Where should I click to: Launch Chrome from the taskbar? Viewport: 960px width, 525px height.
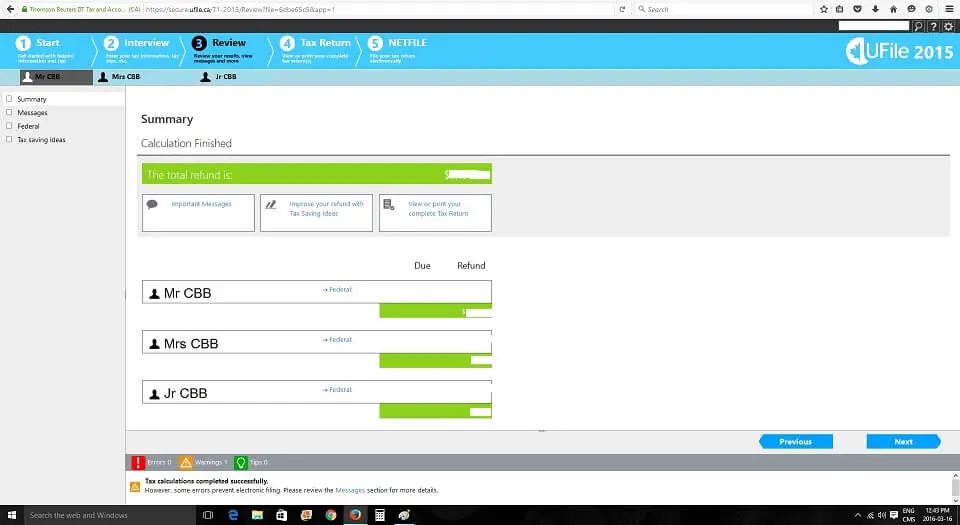[331, 515]
